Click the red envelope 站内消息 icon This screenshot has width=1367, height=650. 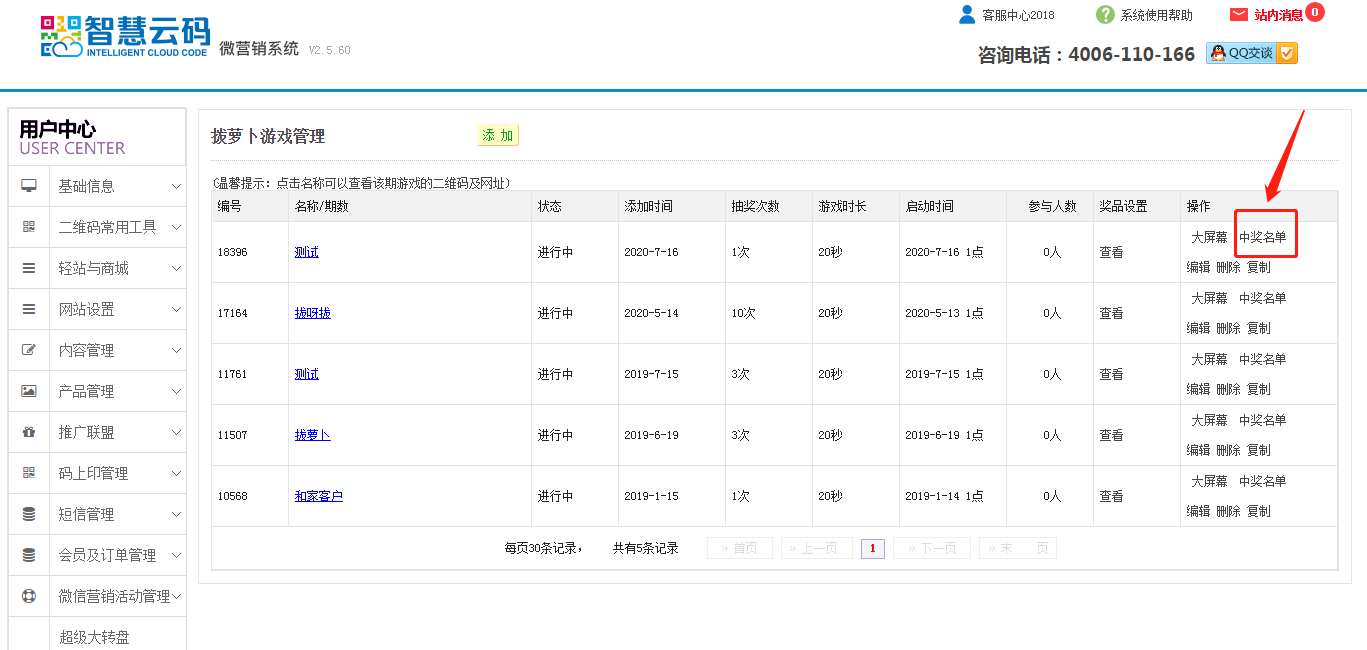1239,15
